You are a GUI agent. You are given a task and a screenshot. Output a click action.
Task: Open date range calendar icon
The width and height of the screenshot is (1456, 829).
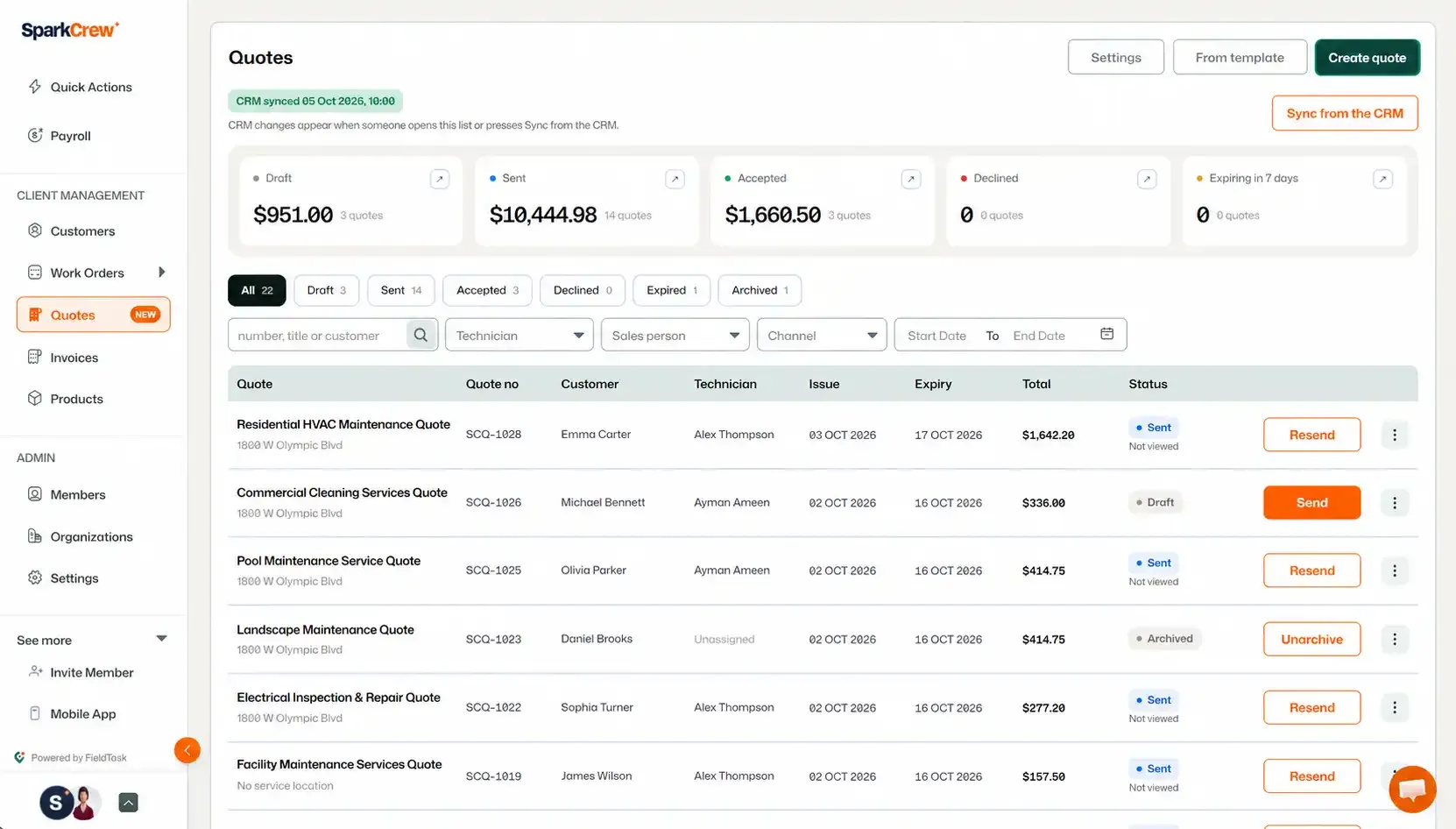point(1106,334)
